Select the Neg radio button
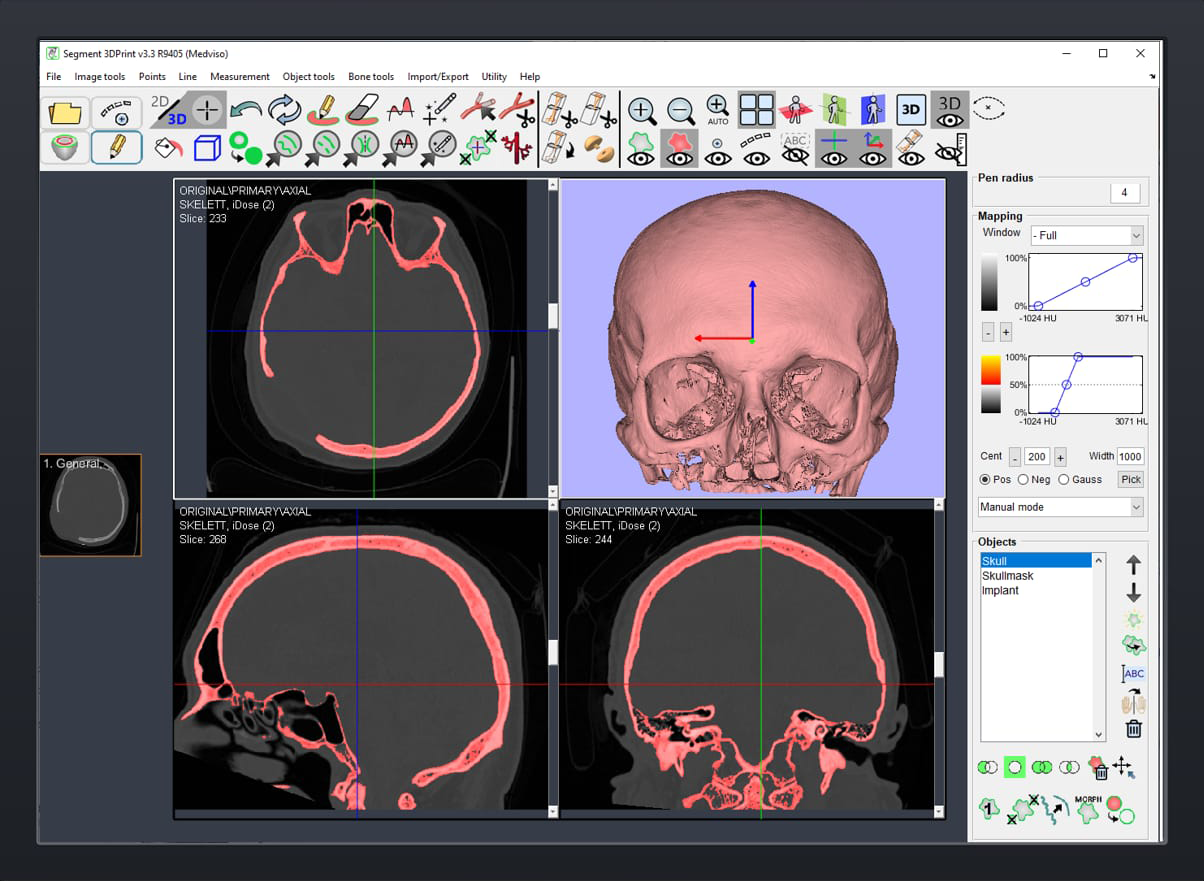The width and height of the screenshot is (1204, 881). point(1023,480)
